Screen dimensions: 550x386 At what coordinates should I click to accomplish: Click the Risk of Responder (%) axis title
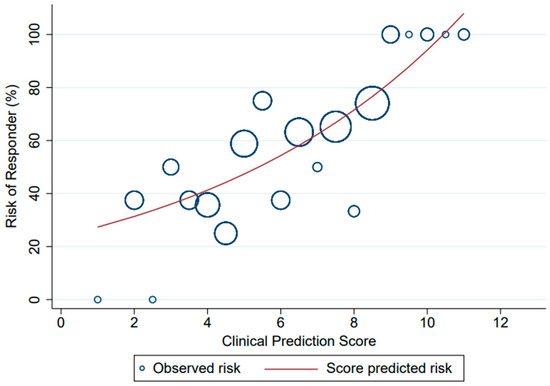click(12, 156)
